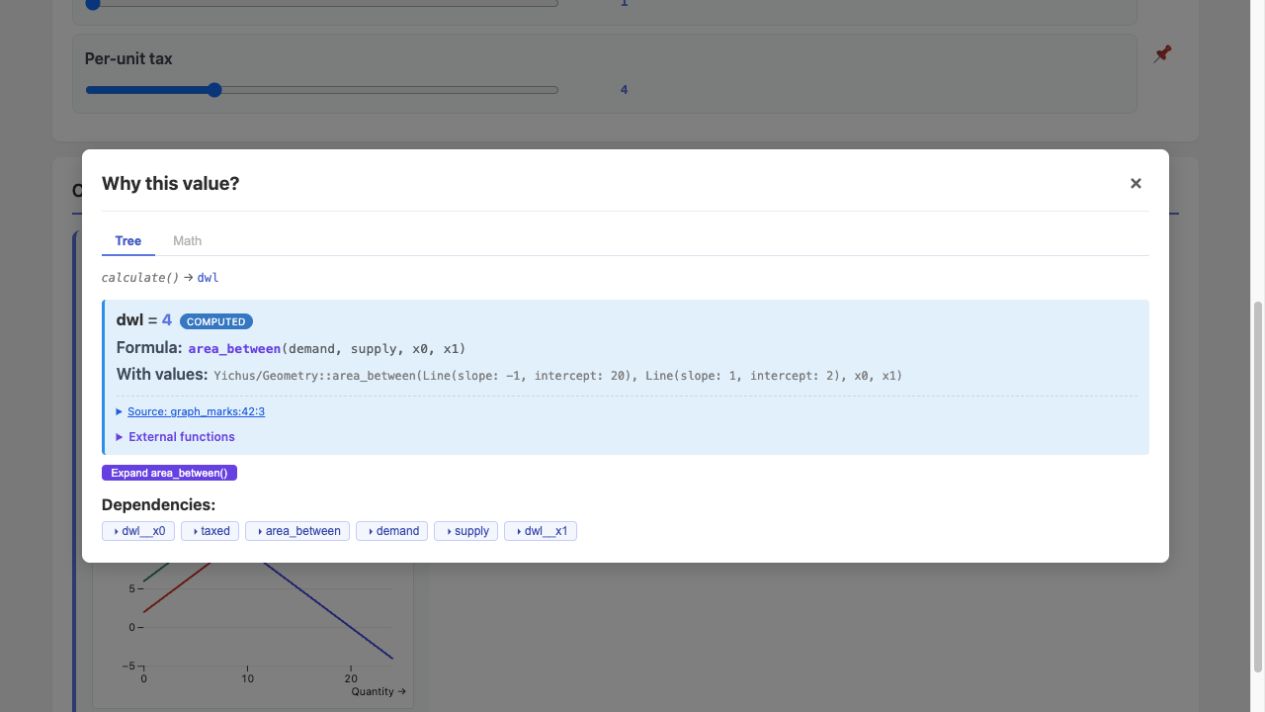Click the dwl value 4
The image size is (1265, 712).
pos(167,321)
